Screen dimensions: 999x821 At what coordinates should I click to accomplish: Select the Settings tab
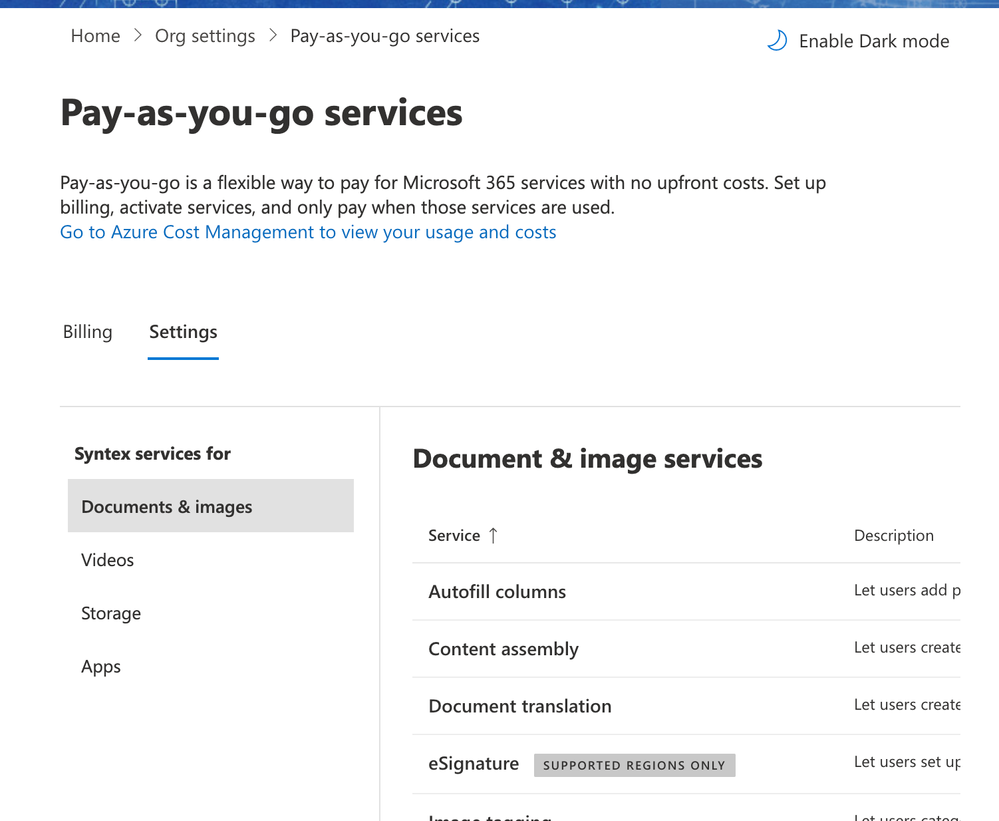(183, 332)
